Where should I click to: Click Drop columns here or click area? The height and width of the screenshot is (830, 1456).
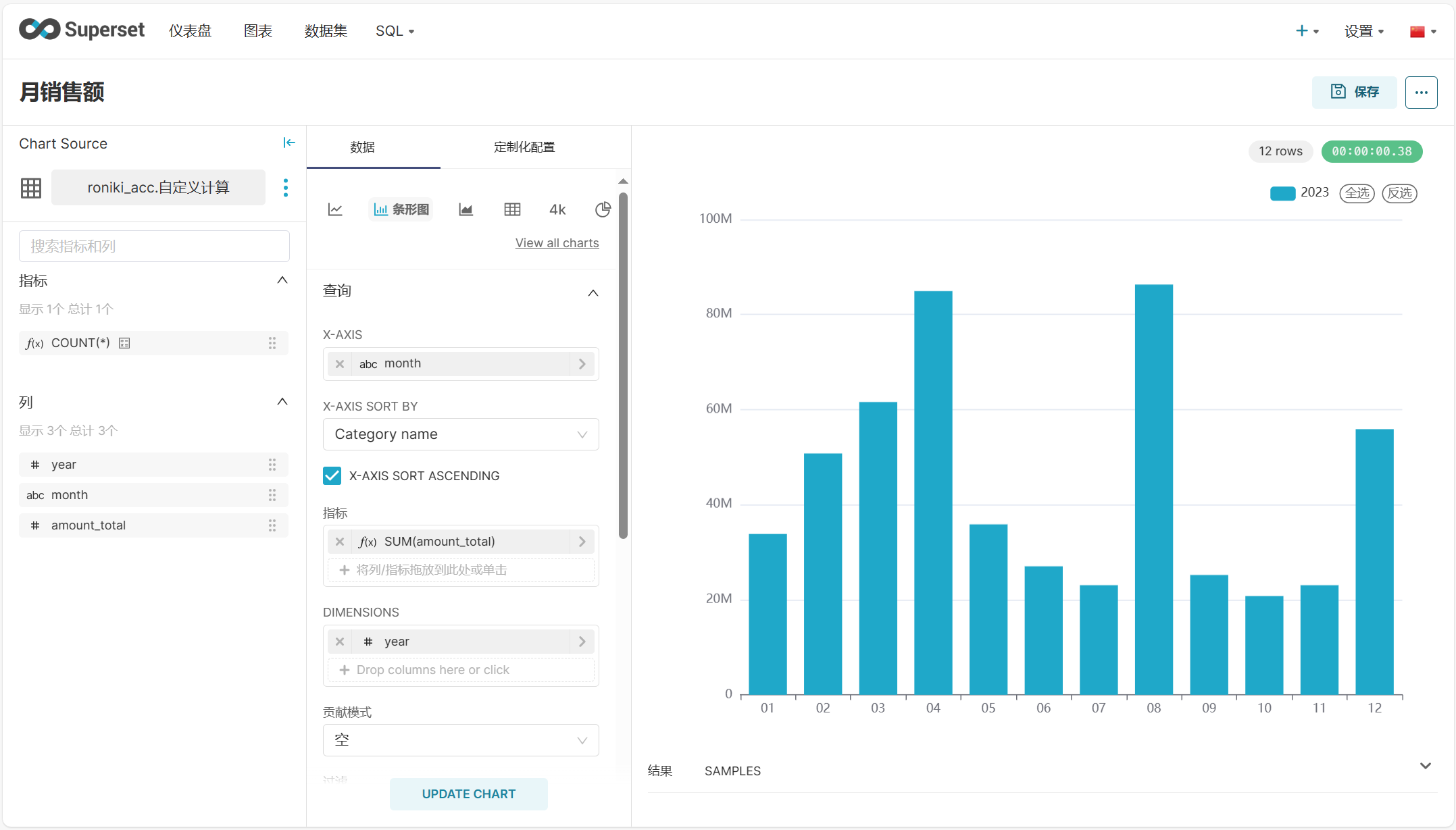pos(461,670)
